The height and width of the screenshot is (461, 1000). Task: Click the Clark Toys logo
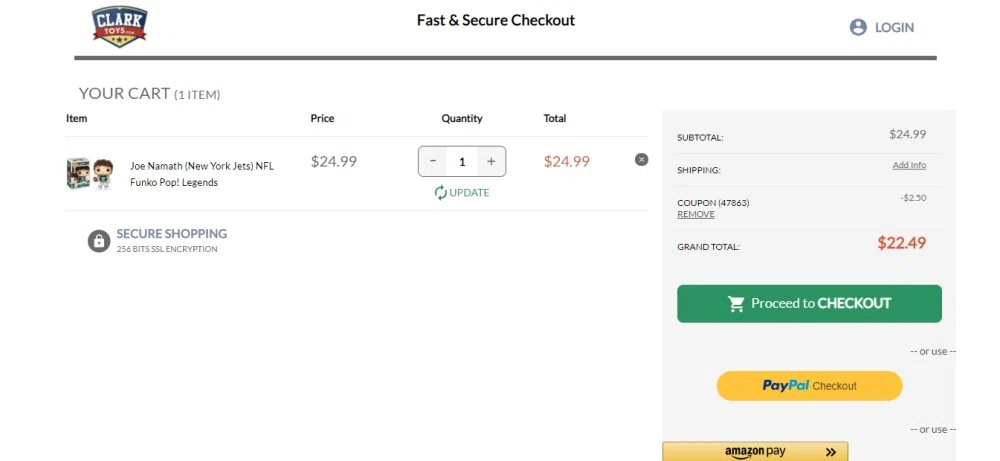pyautogui.click(x=119, y=26)
